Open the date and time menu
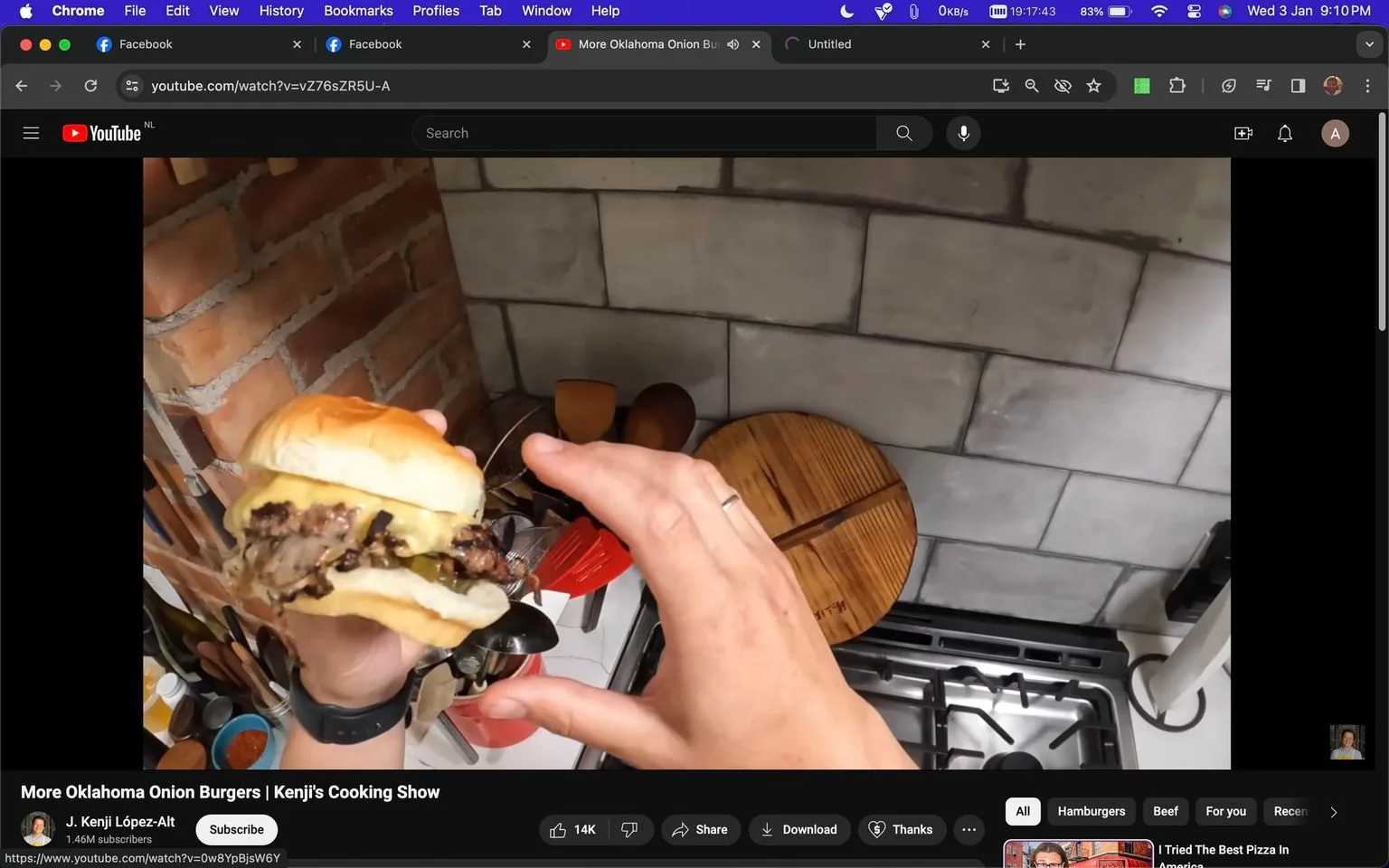The width and height of the screenshot is (1389, 868). 1309,11
